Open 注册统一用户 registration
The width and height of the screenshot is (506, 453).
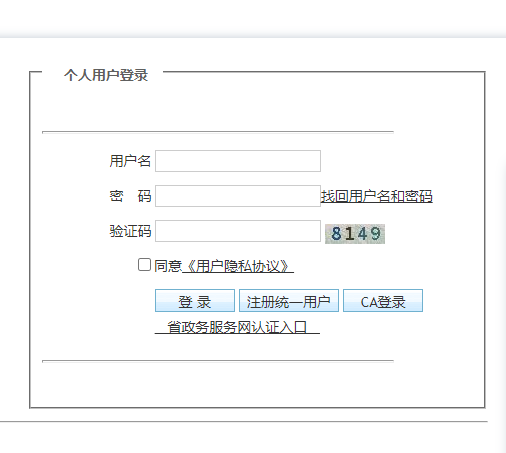point(289,301)
